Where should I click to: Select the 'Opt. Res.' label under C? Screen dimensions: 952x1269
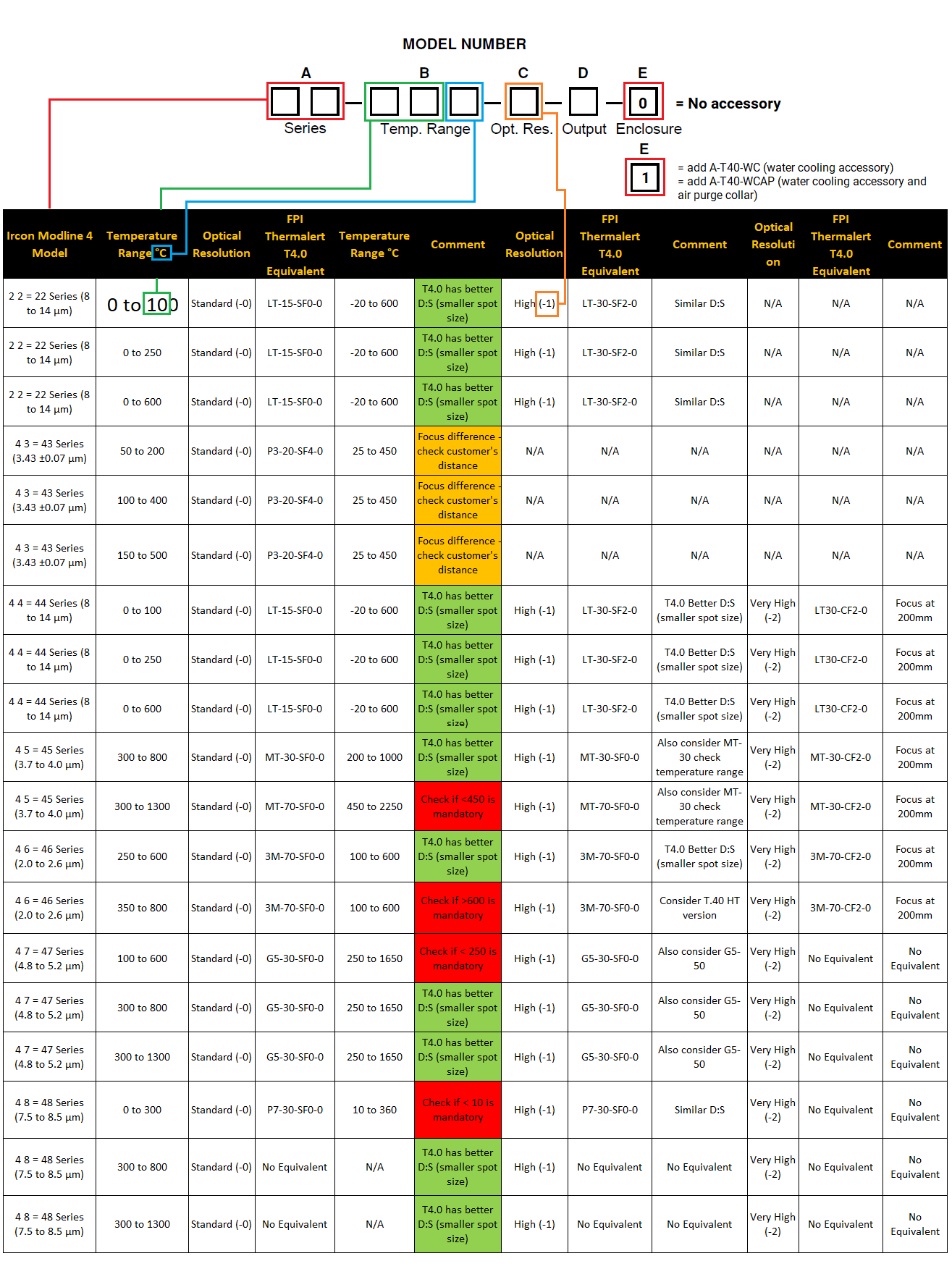click(521, 129)
